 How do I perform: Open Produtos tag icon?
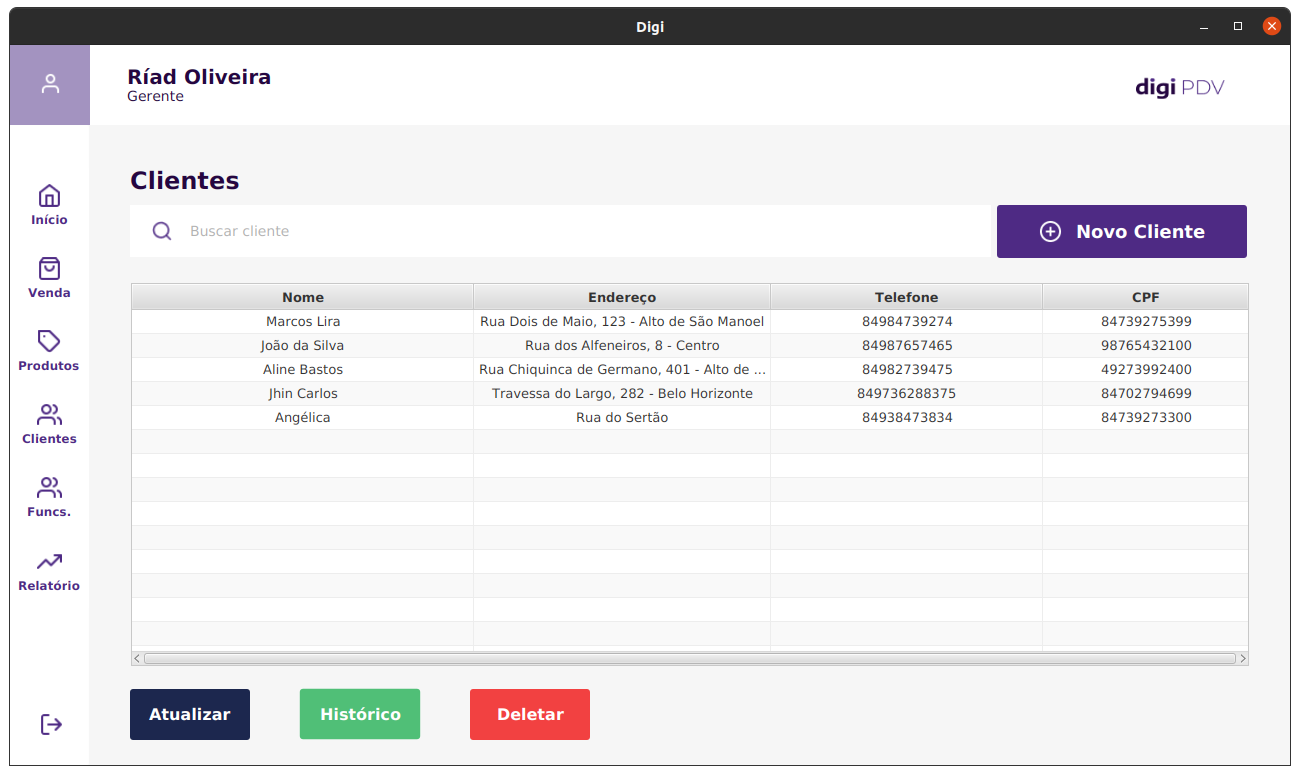49,341
